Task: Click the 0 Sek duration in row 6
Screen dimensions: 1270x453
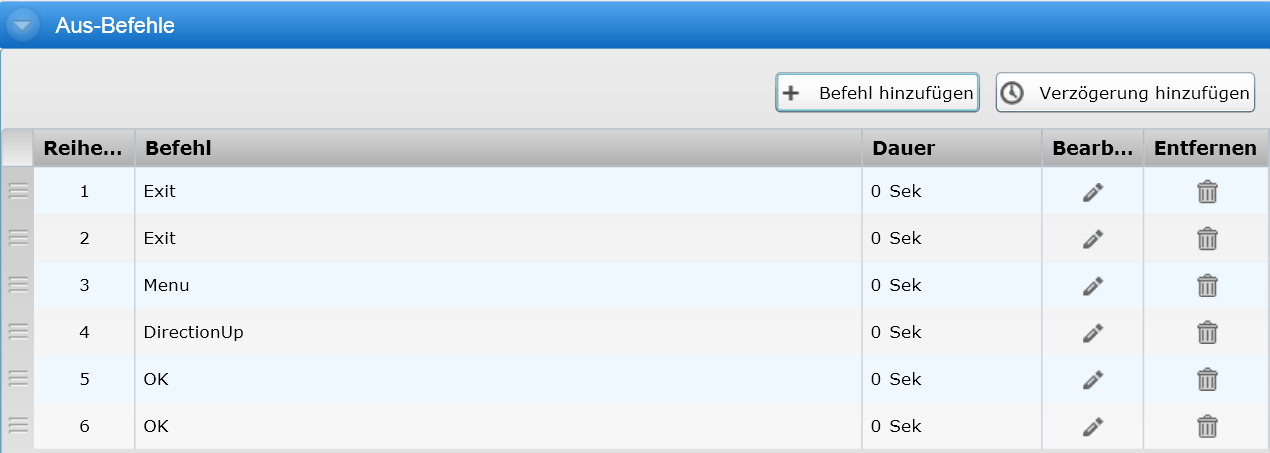Action: click(x=896, y=427)
